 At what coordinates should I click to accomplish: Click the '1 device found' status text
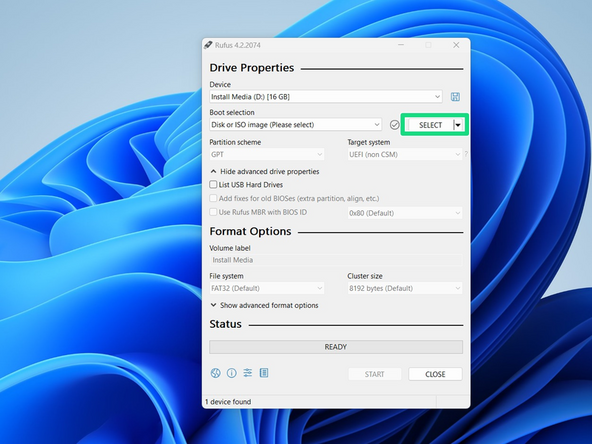pos(228,402)
